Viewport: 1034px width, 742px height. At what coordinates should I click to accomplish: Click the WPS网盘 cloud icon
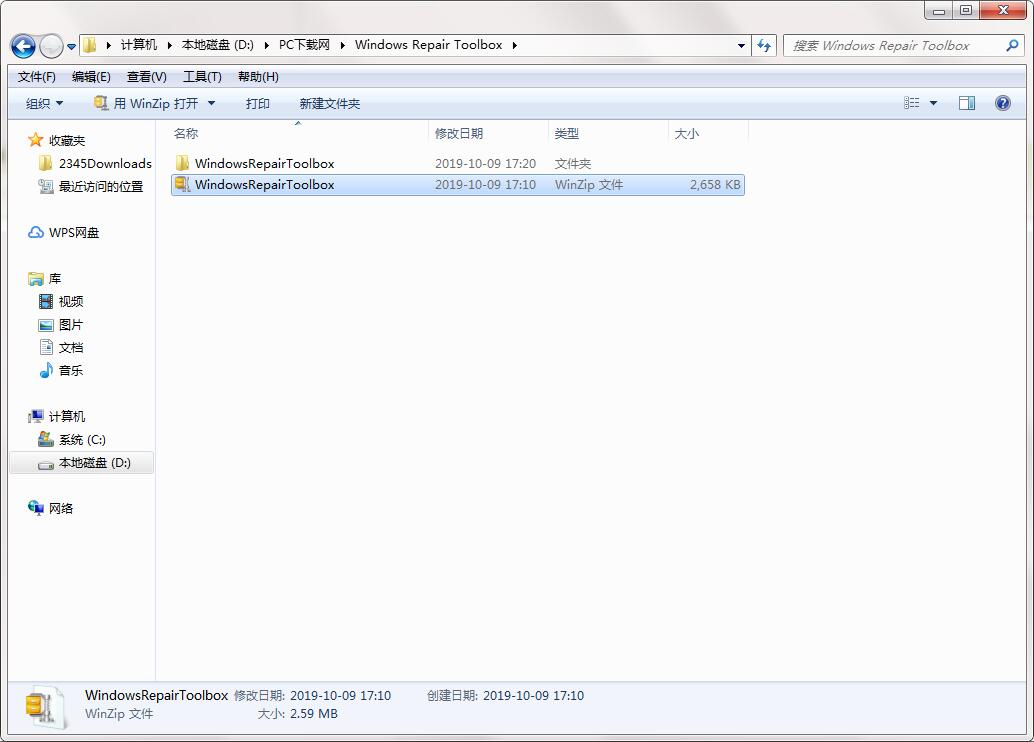(x=36, y=232)
